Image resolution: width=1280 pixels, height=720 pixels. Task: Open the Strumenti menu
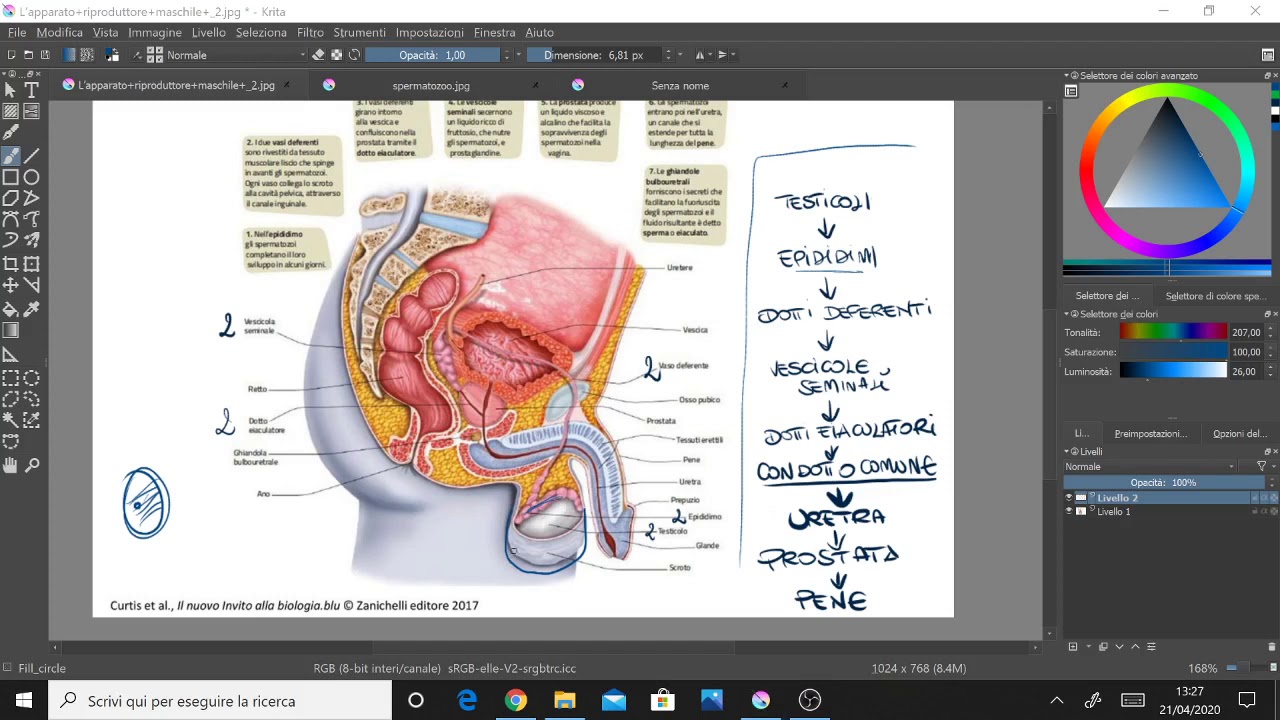[x=359, y=33]
